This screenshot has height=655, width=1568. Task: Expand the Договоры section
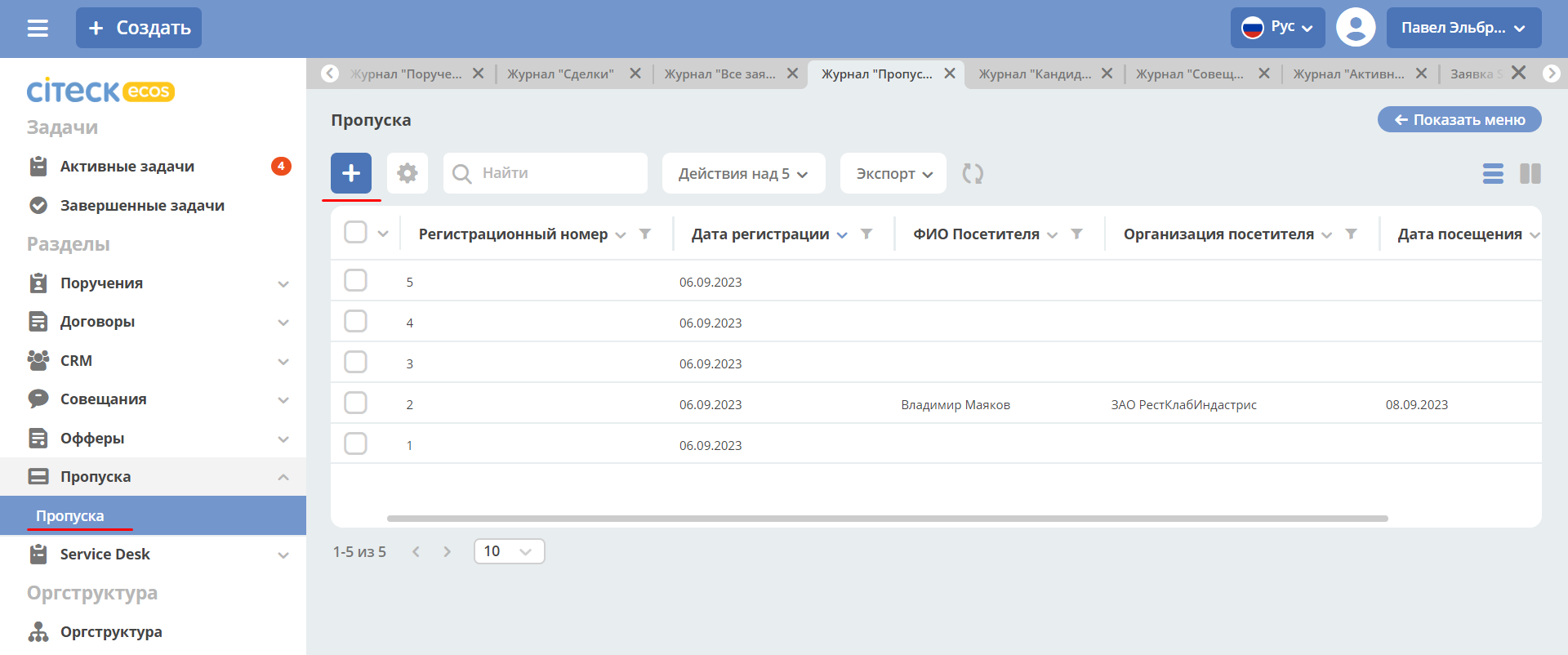pyautogui.click(x=283, y=322)
